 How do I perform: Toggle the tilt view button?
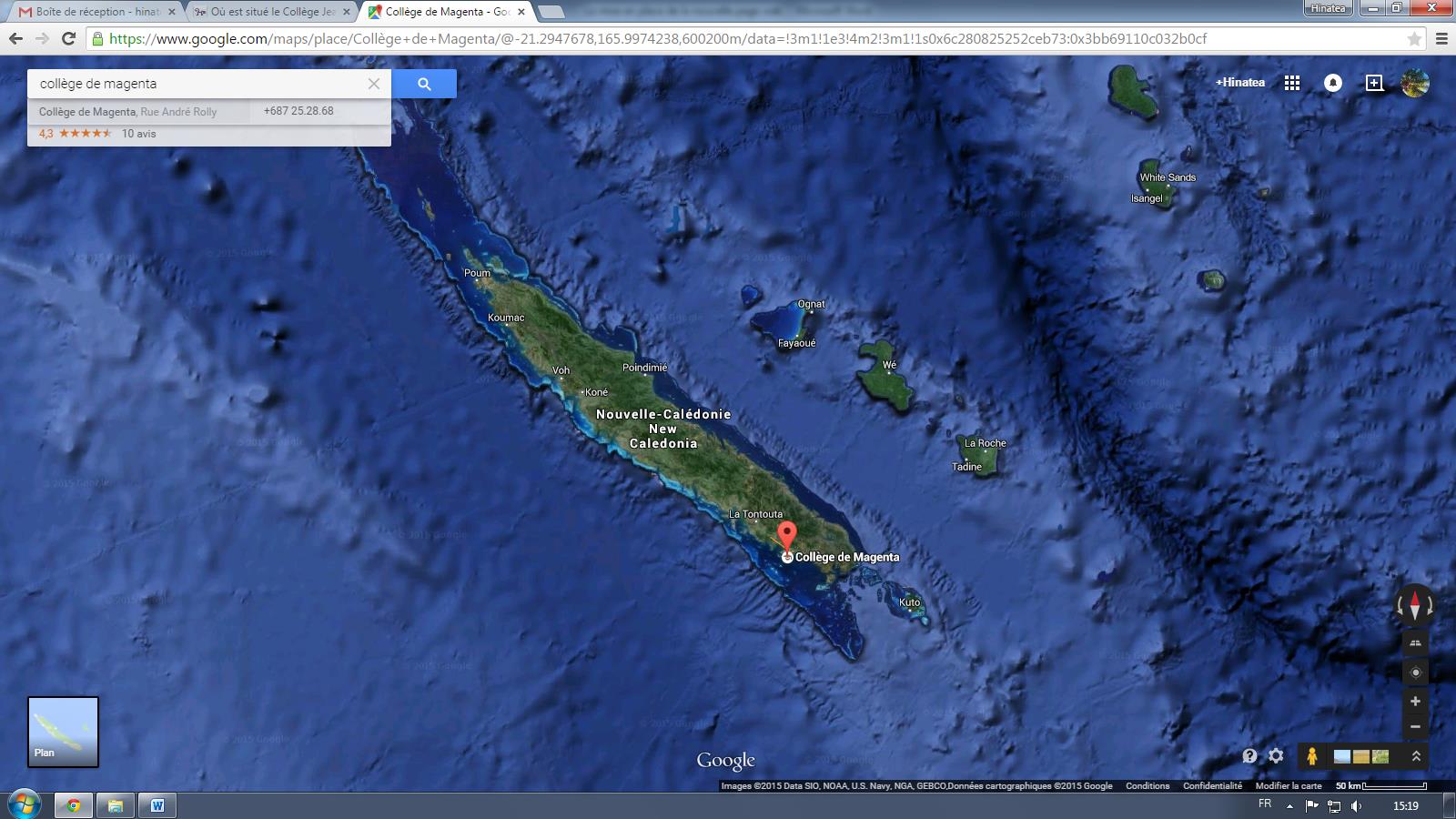(1415, 643)
